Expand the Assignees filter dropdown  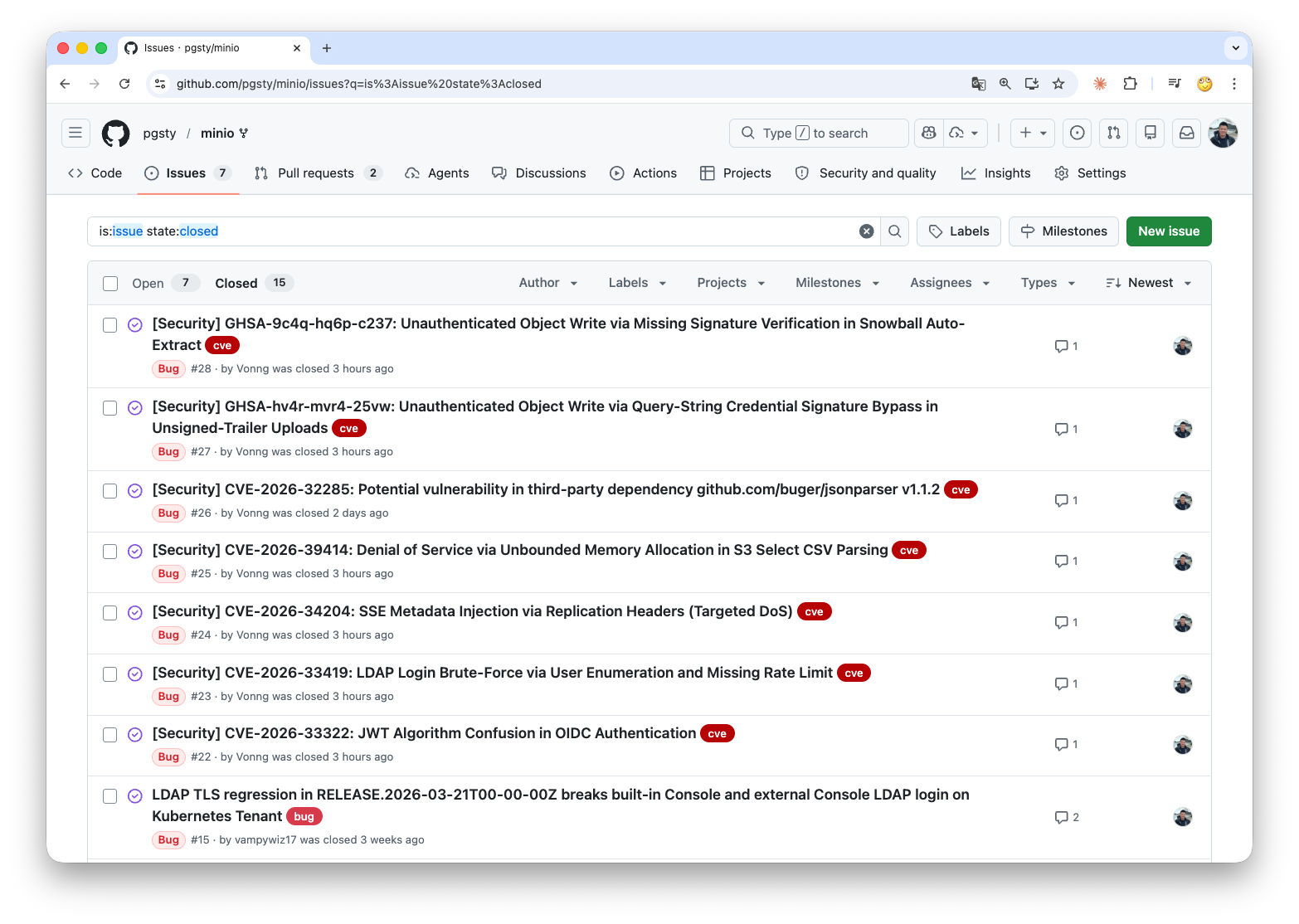(950, 283)
